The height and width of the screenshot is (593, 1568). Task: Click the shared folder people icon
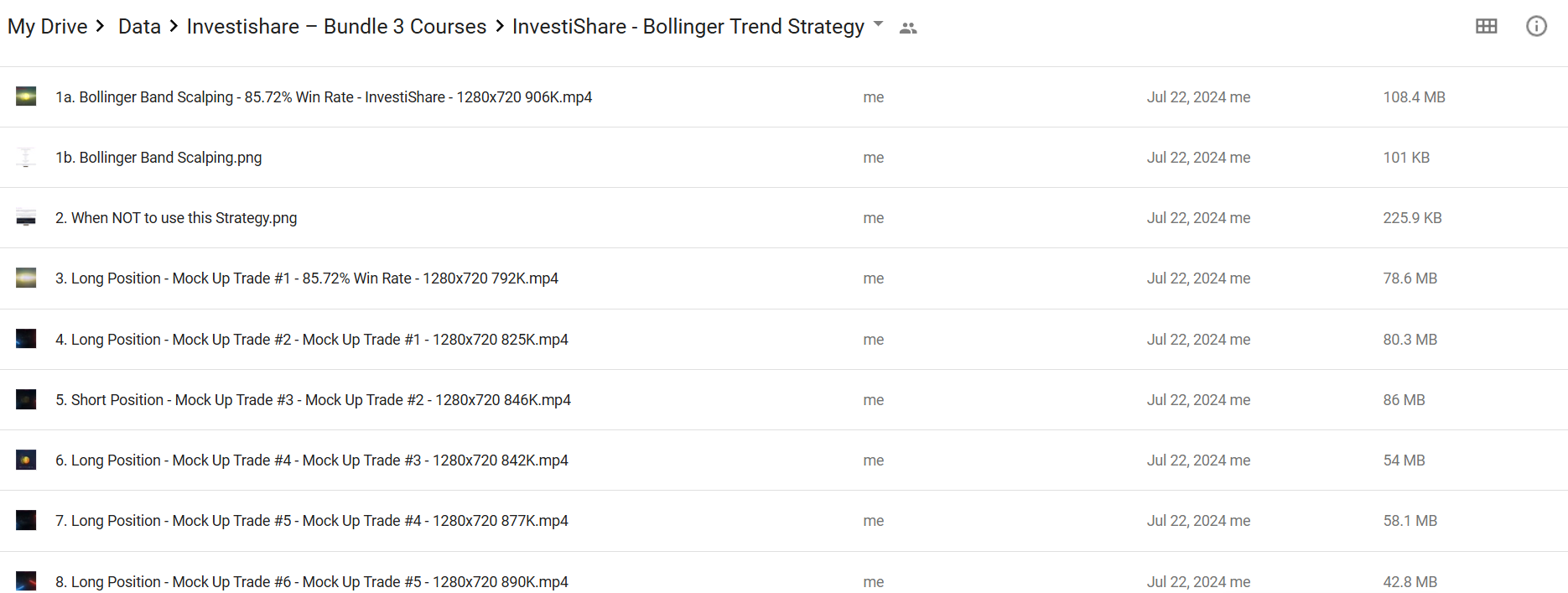point(908,28)
